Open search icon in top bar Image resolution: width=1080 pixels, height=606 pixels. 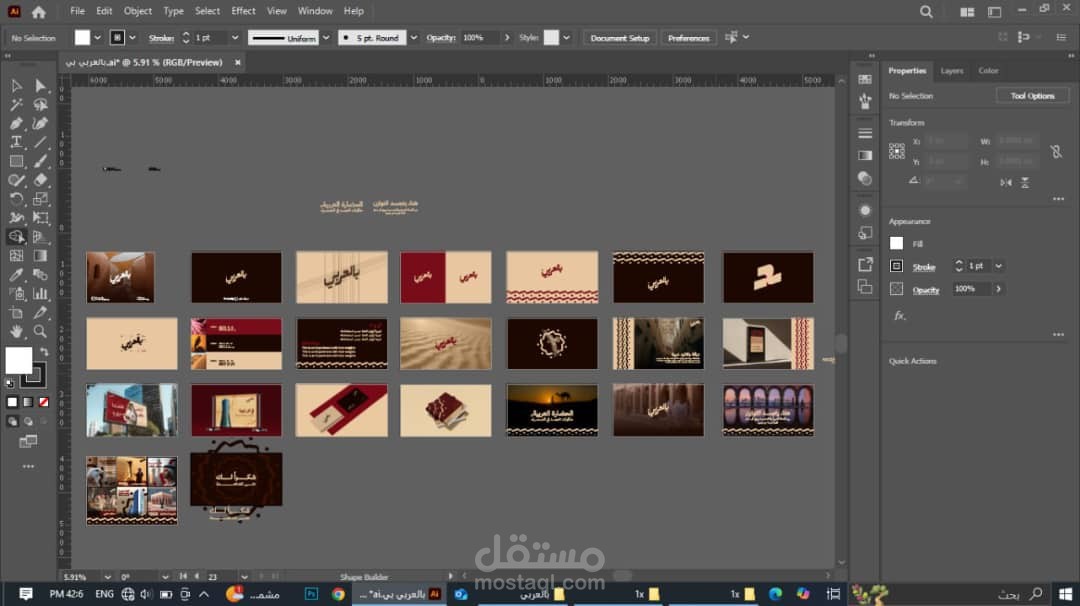[x=926, y=12]
